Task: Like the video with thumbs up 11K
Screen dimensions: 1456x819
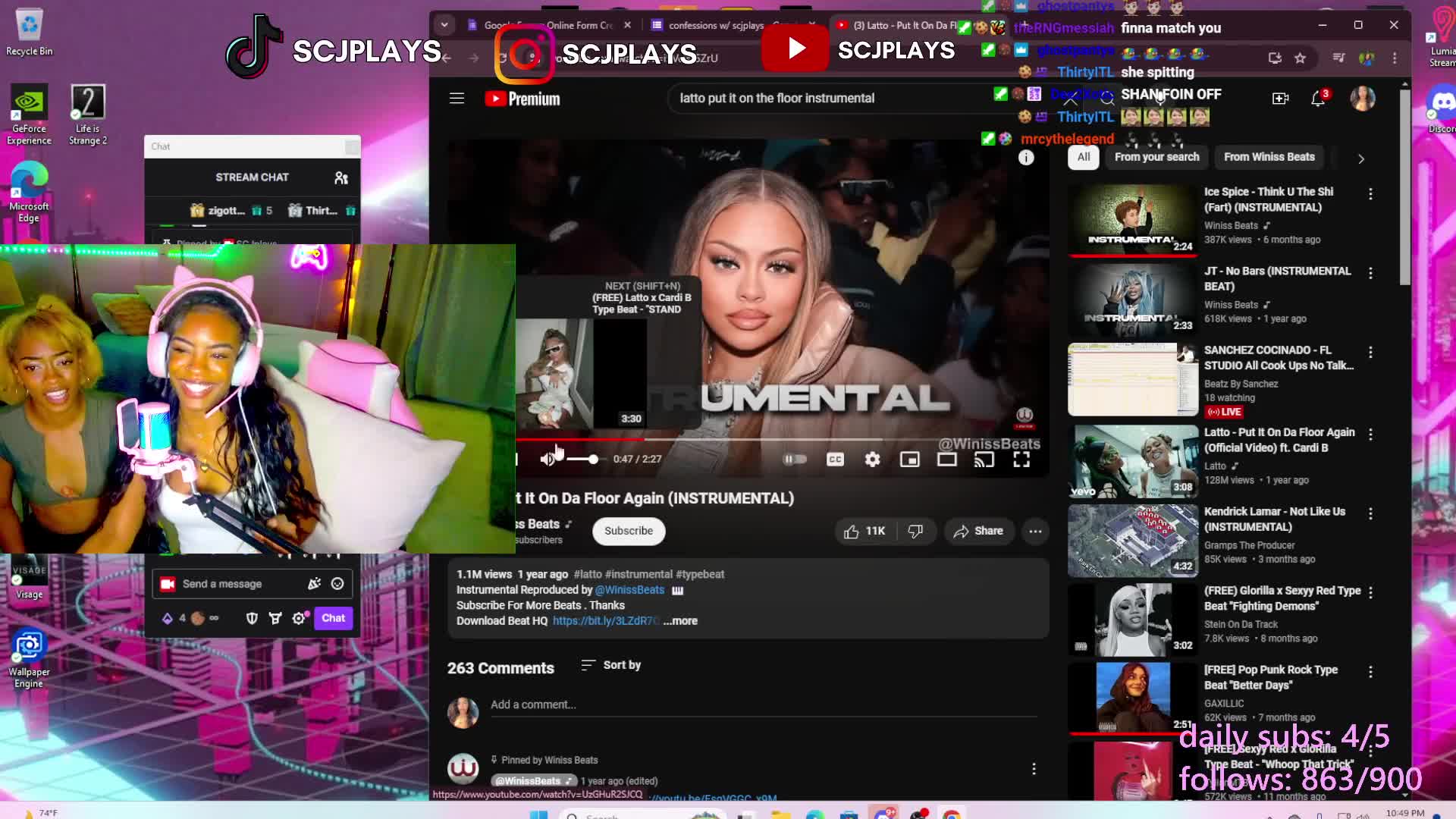Action: coord(864,531)
